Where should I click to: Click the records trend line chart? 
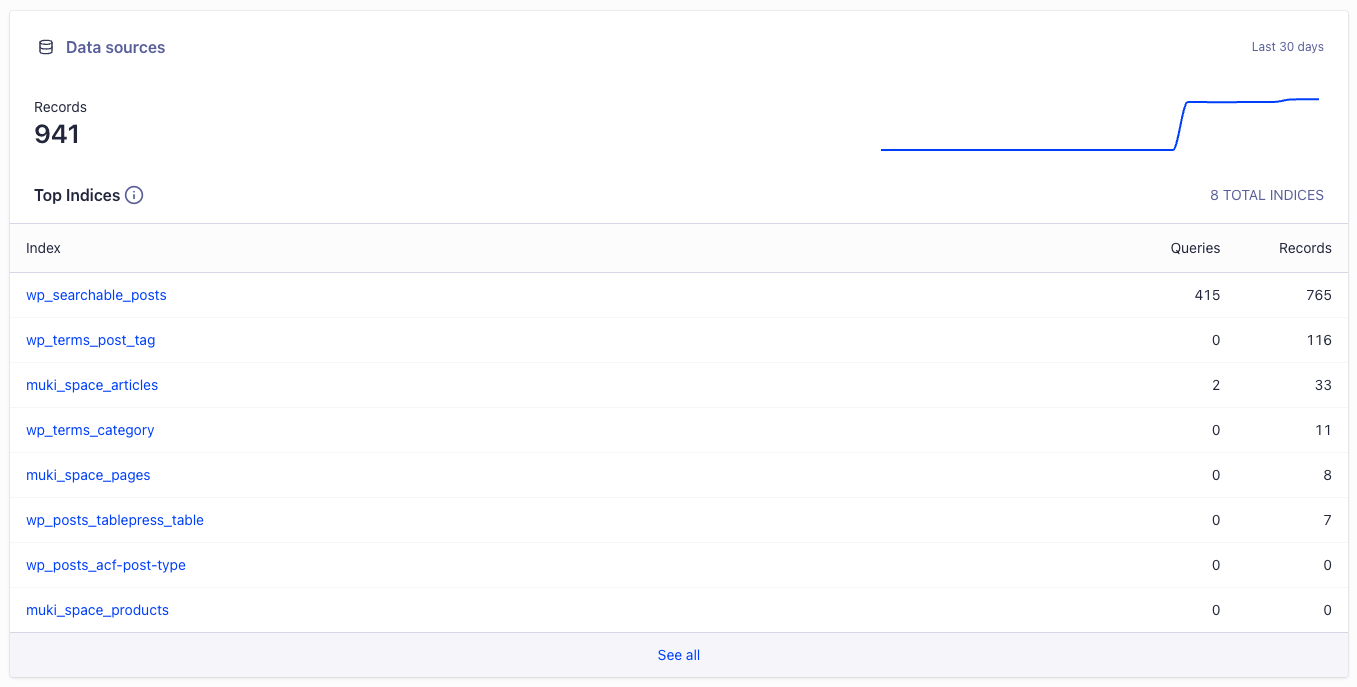(1100, 125)
